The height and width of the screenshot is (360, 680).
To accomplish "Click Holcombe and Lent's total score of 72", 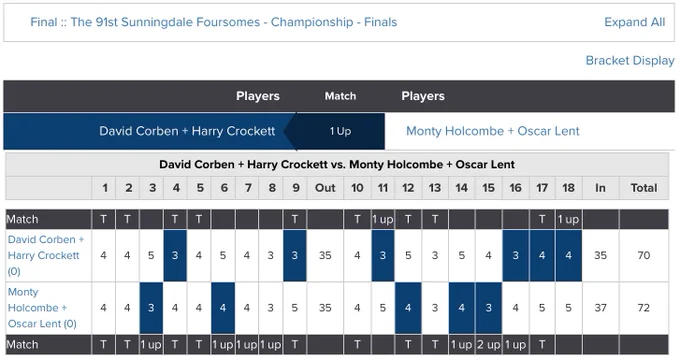I will 644,308.
